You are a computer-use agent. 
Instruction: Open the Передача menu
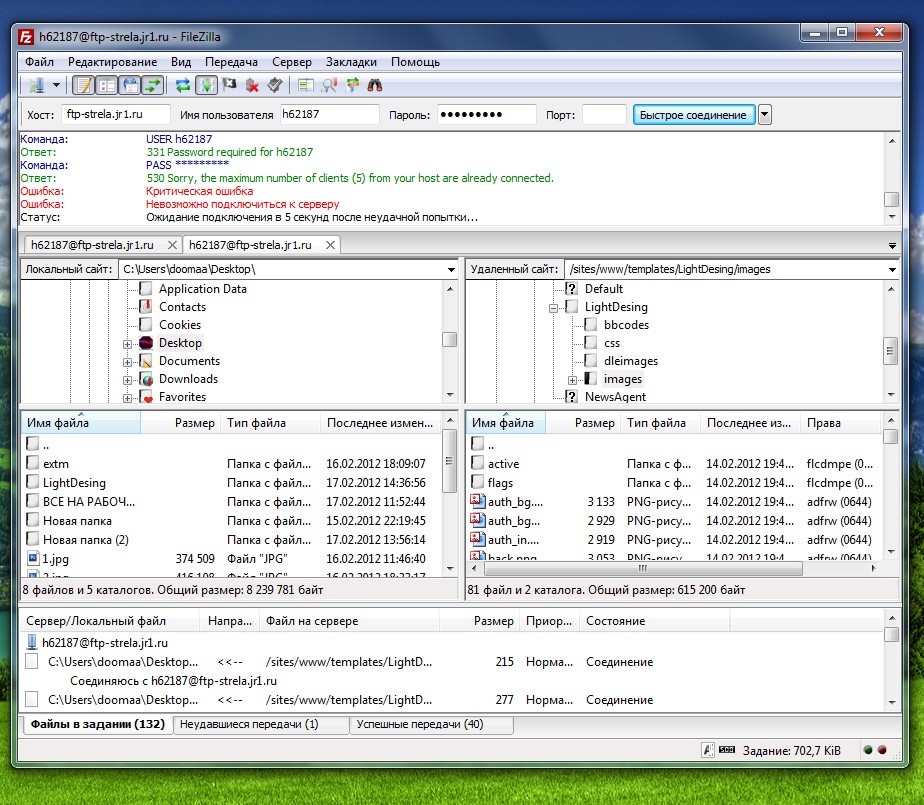tap(231, 62)
